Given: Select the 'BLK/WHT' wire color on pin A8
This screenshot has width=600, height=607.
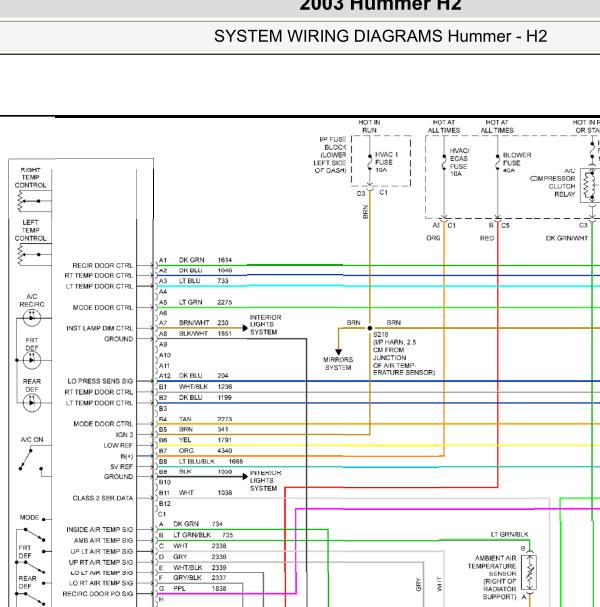Looking at the screenshot, I should [x=193, y=333].
